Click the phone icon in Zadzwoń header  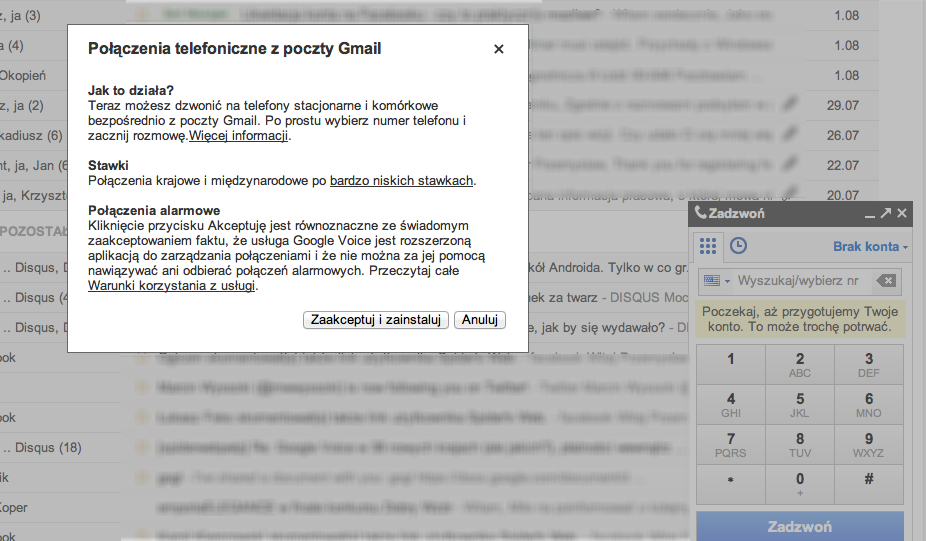click(x=700, y=213)
